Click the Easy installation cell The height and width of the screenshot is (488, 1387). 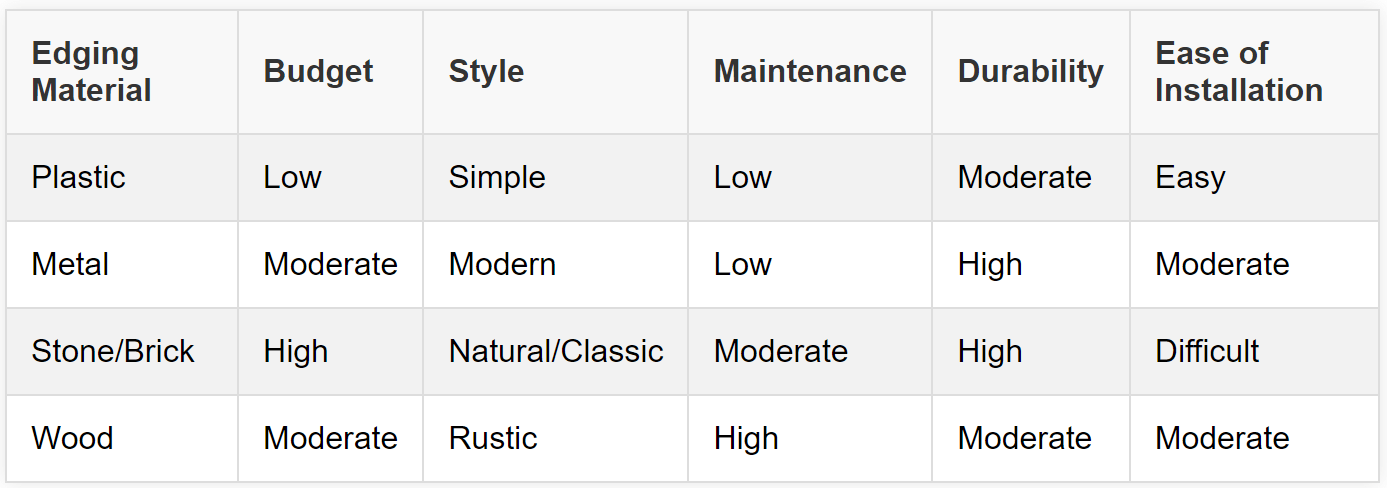[x=1190, y=178]
